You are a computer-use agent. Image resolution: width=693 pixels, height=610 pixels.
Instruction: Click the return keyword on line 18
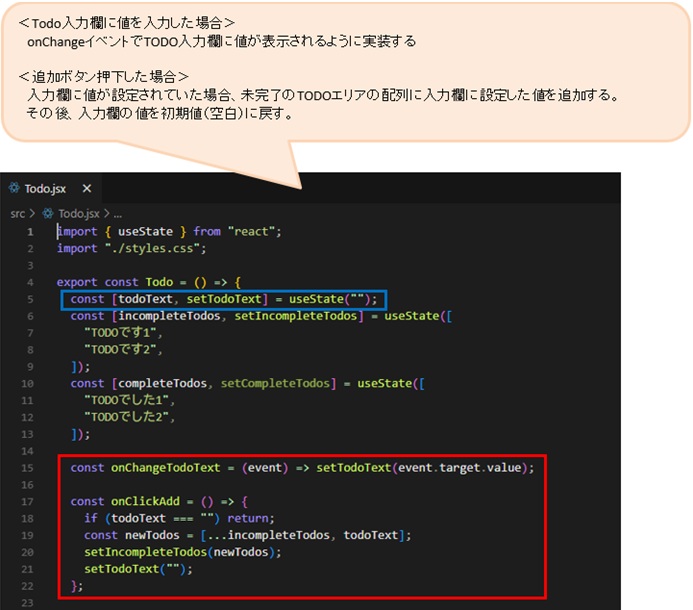tap(248, 518)
